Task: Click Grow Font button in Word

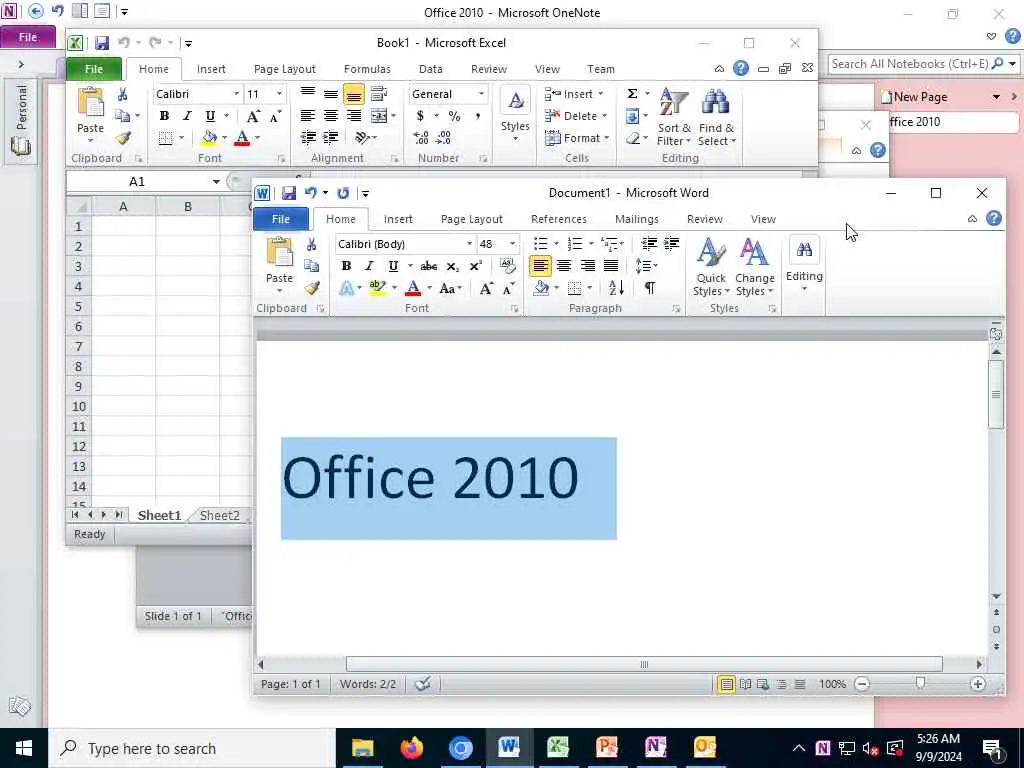Action: [486, 288]
